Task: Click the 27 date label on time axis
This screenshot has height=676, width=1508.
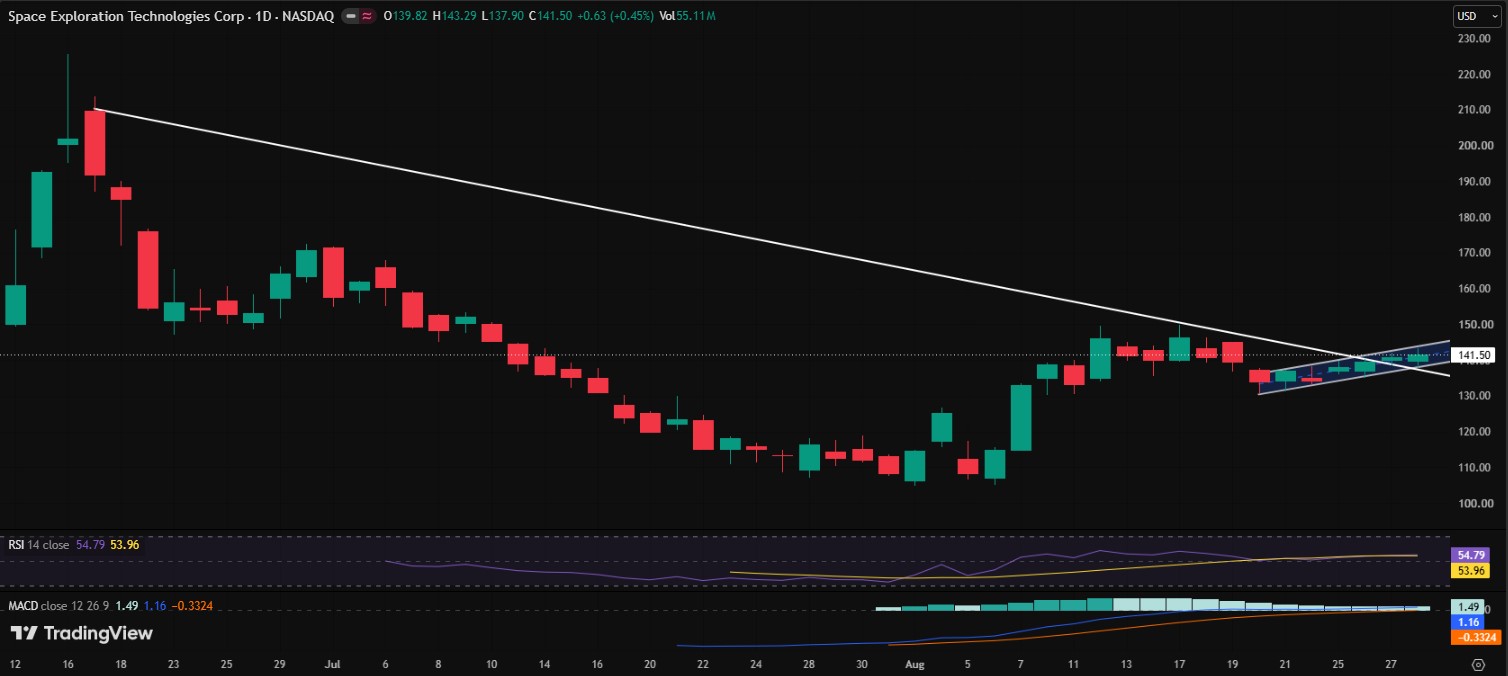Action: [1391, 663]
